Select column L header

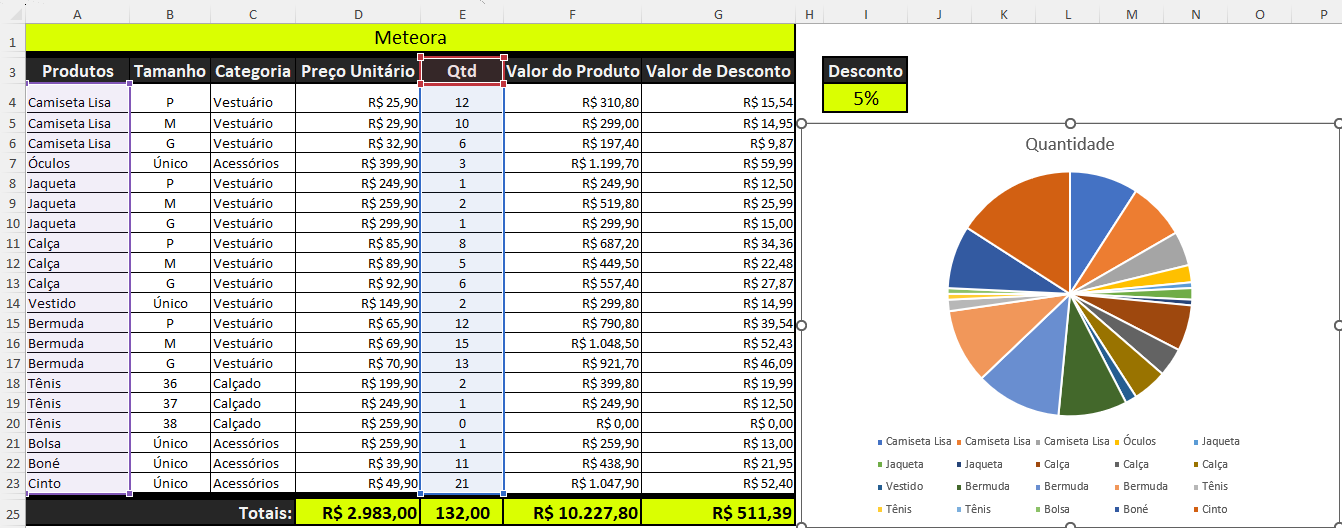(1067, 13)
